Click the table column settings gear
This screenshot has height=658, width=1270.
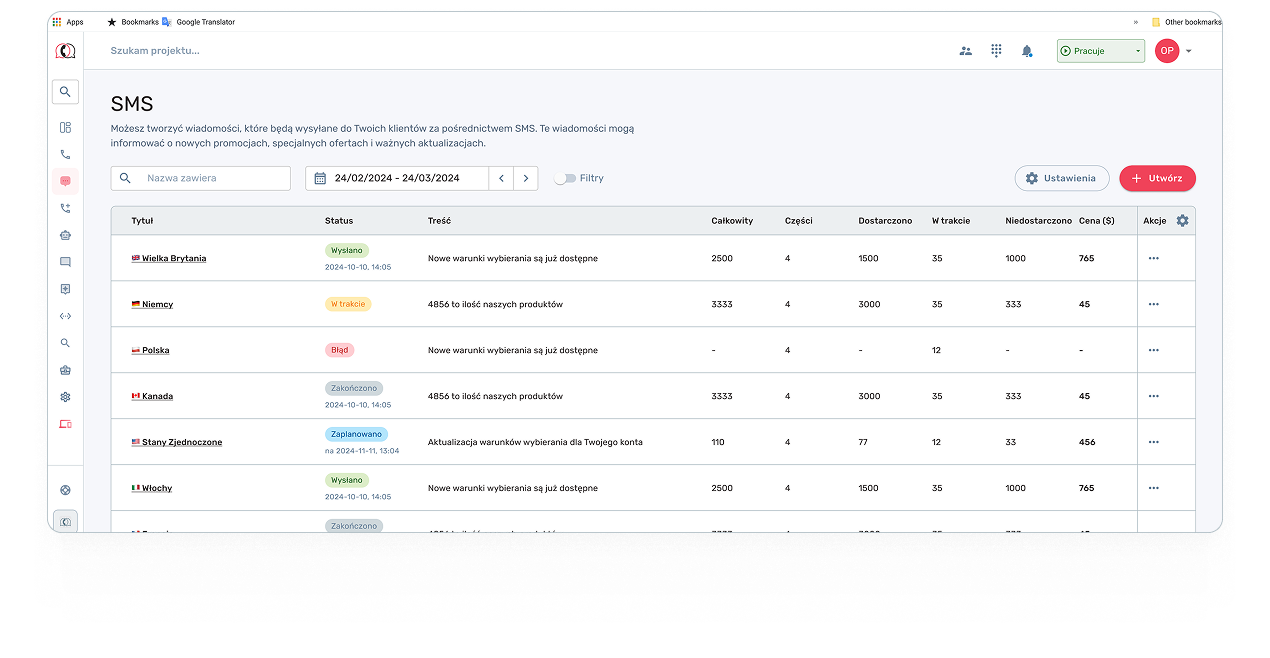[1182, 221]
